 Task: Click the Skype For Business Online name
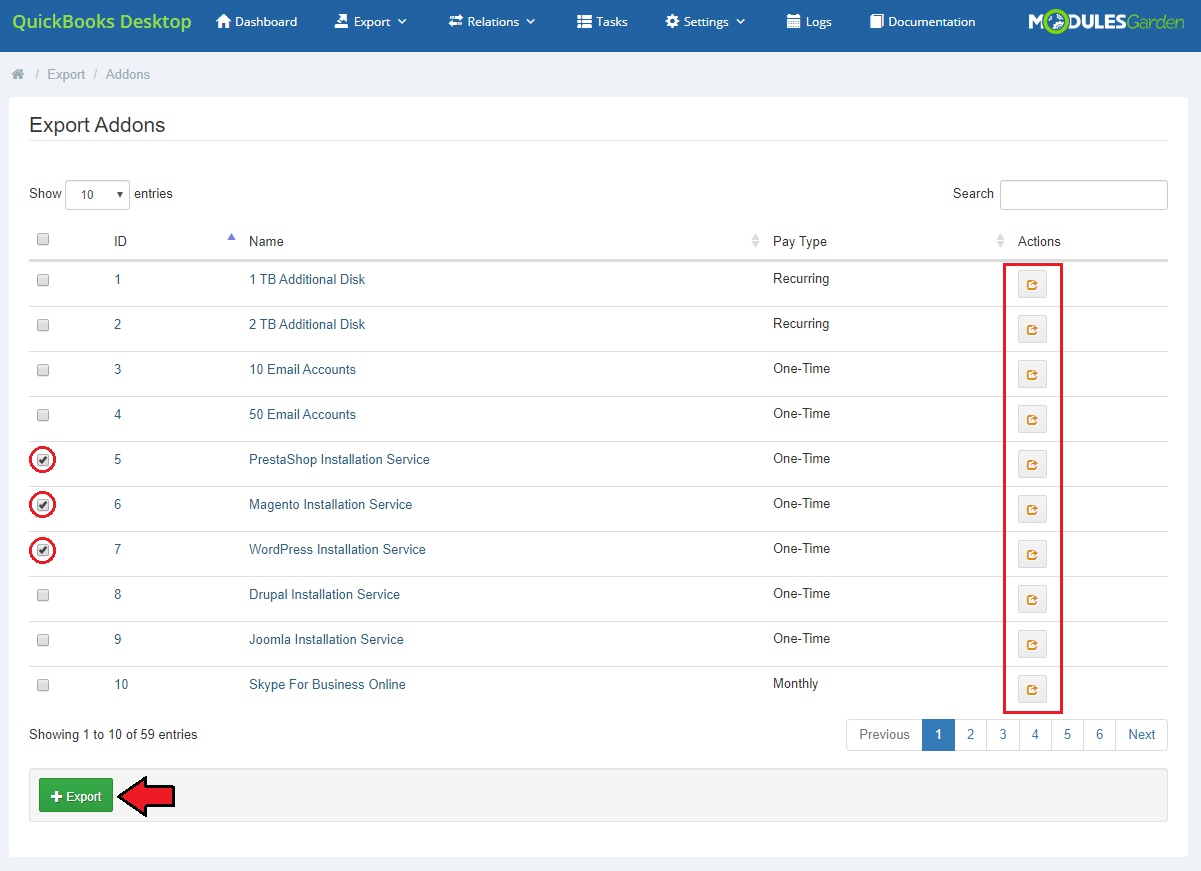pyautogui.click(x=327, y=684)
